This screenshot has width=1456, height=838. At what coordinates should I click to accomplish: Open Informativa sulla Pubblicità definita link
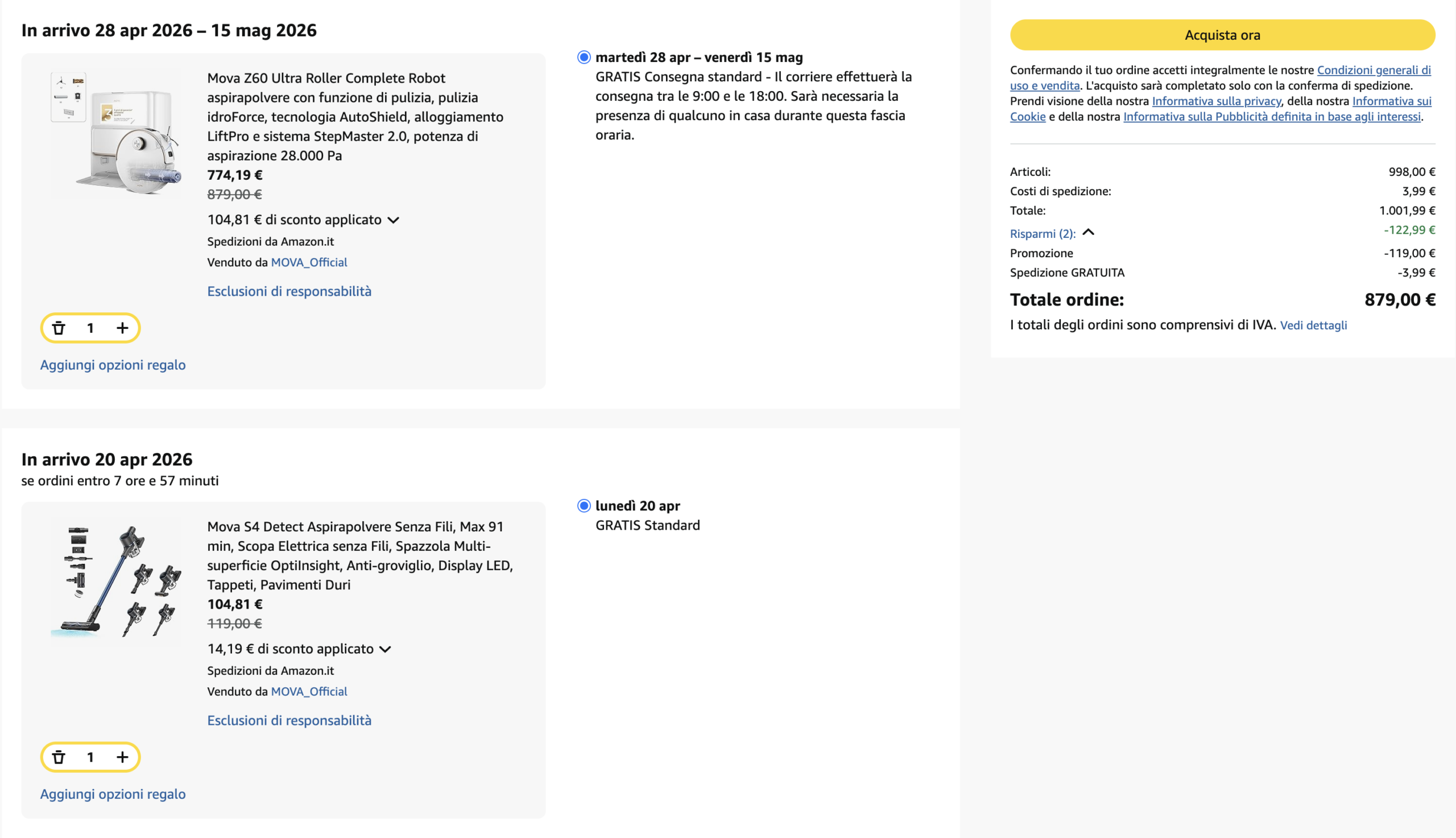pyautogui.click(x=1271, y=116)
